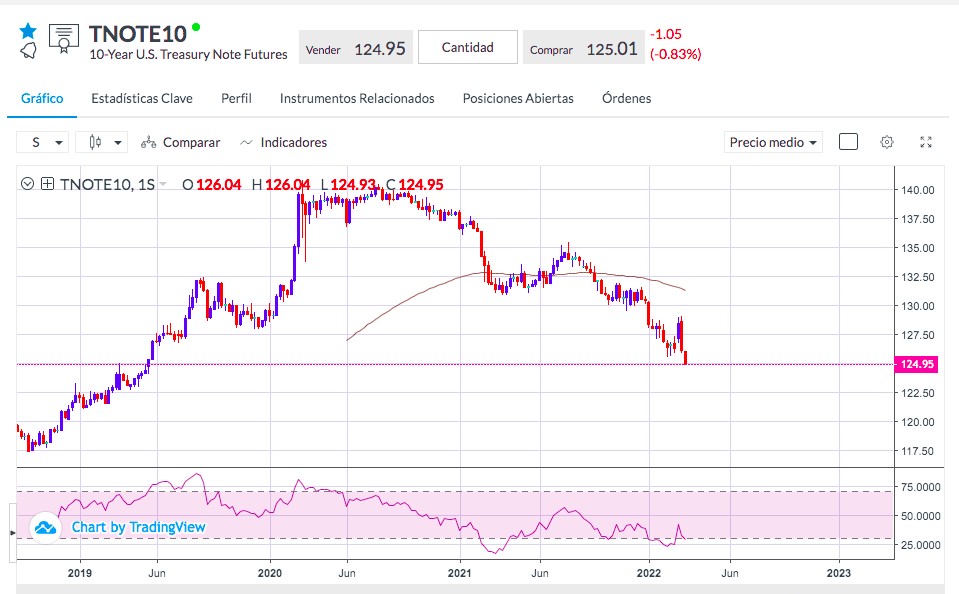Open chart settings gear
The width and height of the screenshot is (959, 594).
pyautogui.click(x=887, y=143)
